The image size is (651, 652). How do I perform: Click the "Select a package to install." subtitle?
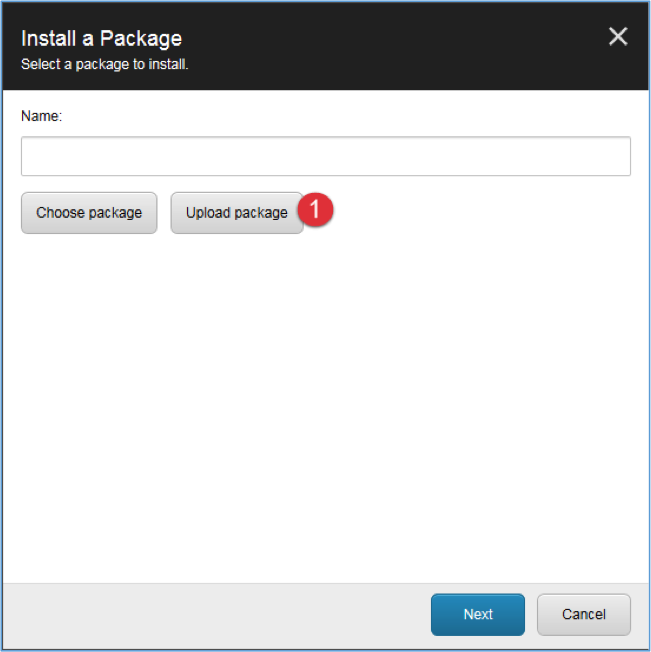tap(105, 64)
